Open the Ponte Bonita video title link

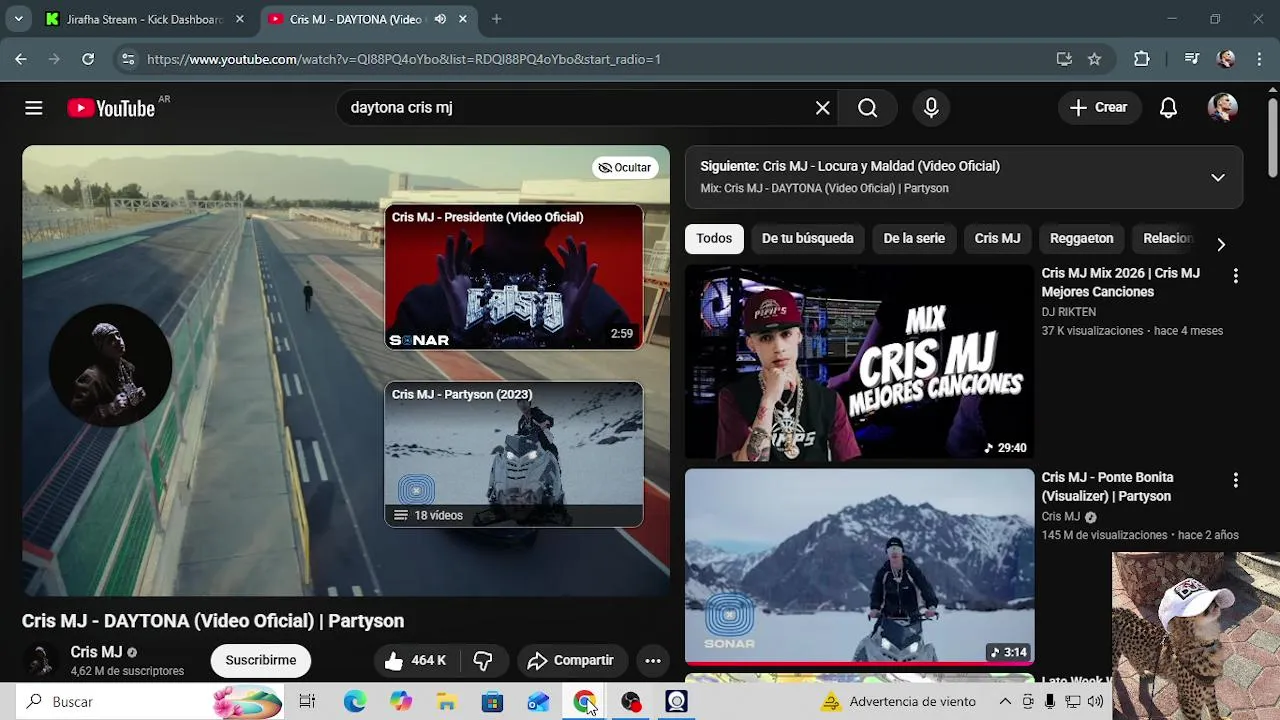[x=1107, y=487]
